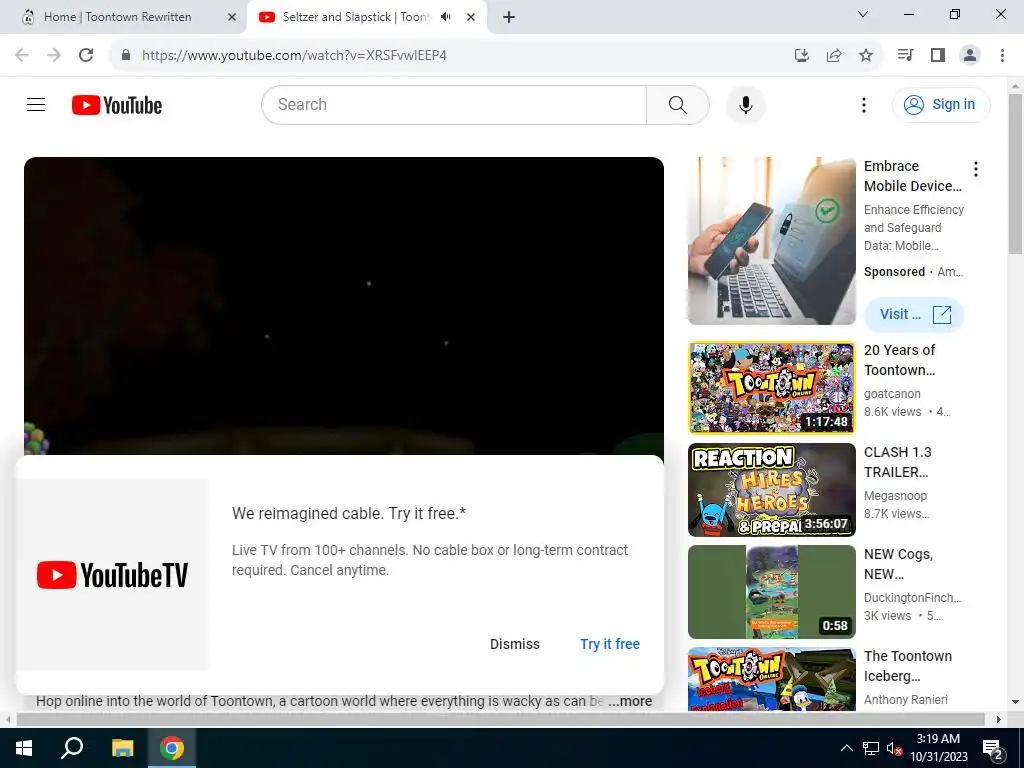
Task: Show hidden system tray icons
Action: (x=846, y=748)
